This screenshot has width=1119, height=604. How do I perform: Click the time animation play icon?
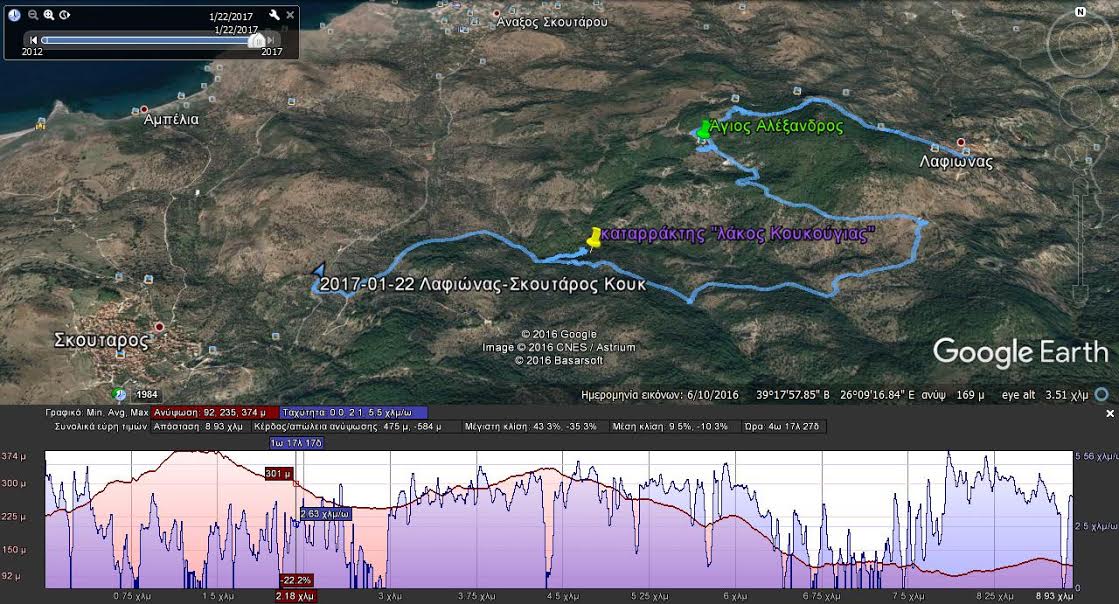click(x=65, y=15)
